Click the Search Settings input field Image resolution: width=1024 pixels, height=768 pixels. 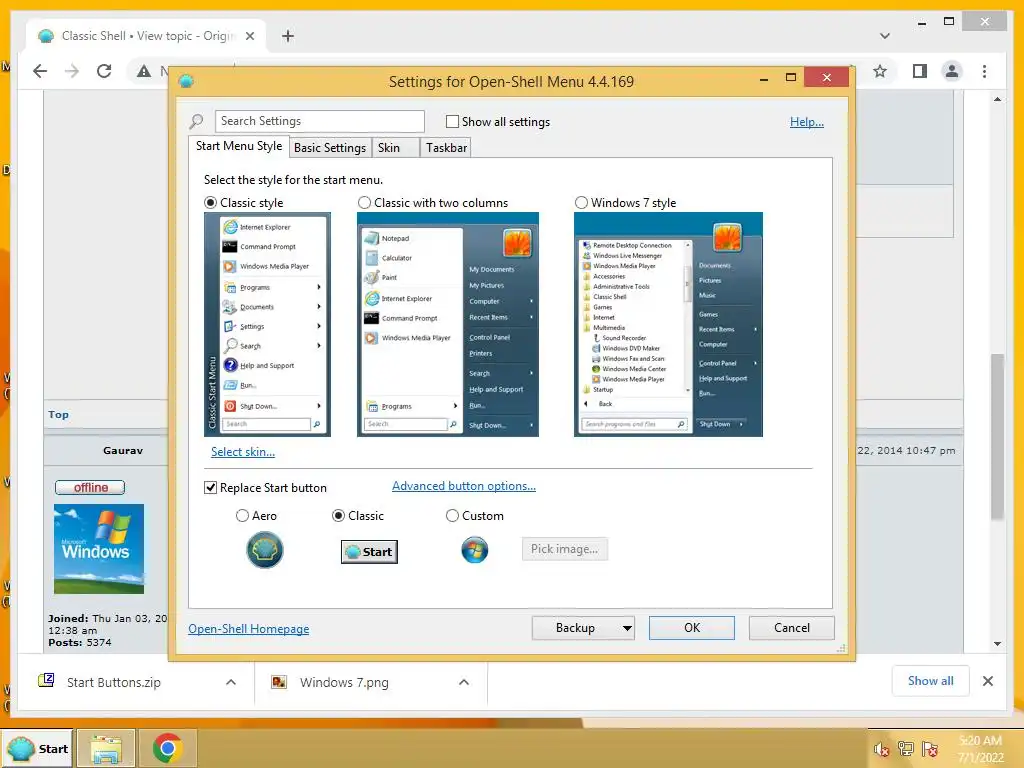[x=319, y=121]
